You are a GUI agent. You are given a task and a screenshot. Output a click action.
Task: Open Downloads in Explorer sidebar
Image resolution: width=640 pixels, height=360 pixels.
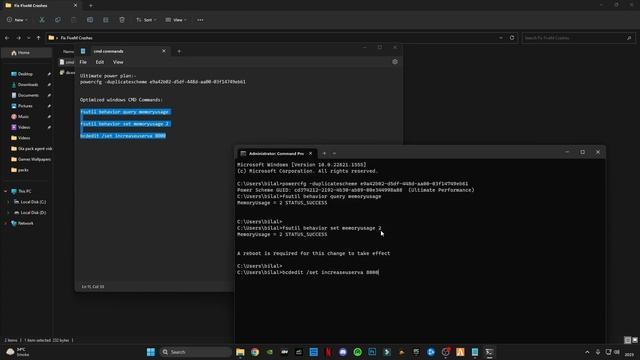(x=27, y=84)
